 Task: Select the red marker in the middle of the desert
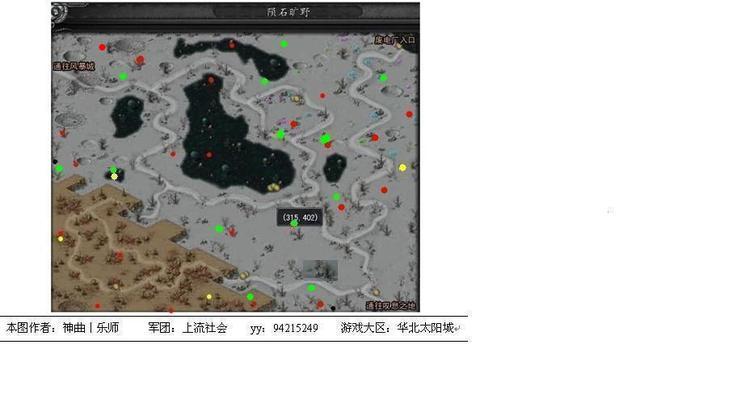click(119, 256)
